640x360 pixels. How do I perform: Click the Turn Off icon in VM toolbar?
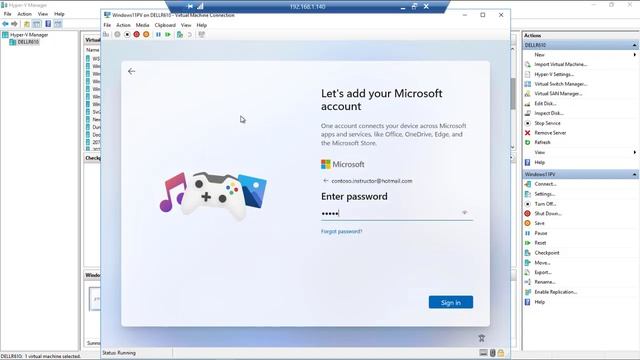127,35
